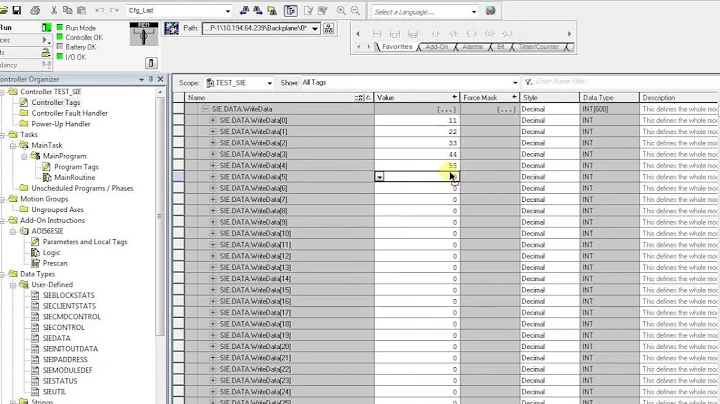The width and height of the screenshot is (720, 404).
Task: Click the Controller Organizer scrollbar
Action: [x=159, y=216]
